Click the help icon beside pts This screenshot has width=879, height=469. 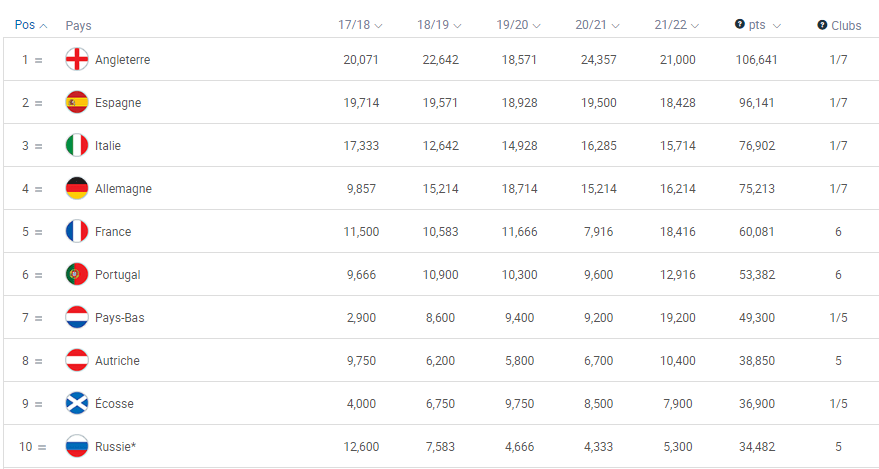click(x=739, y=25)
